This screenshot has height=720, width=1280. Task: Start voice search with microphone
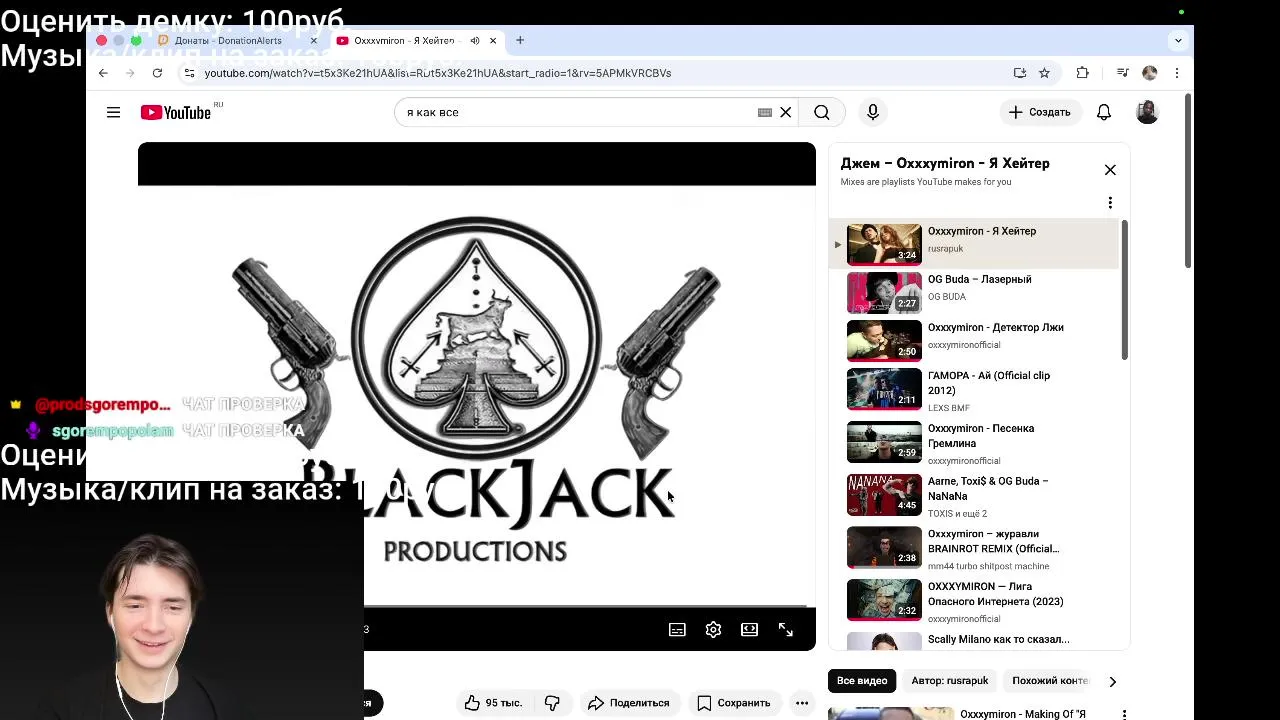pyautogui.click(x=873, y=112)
